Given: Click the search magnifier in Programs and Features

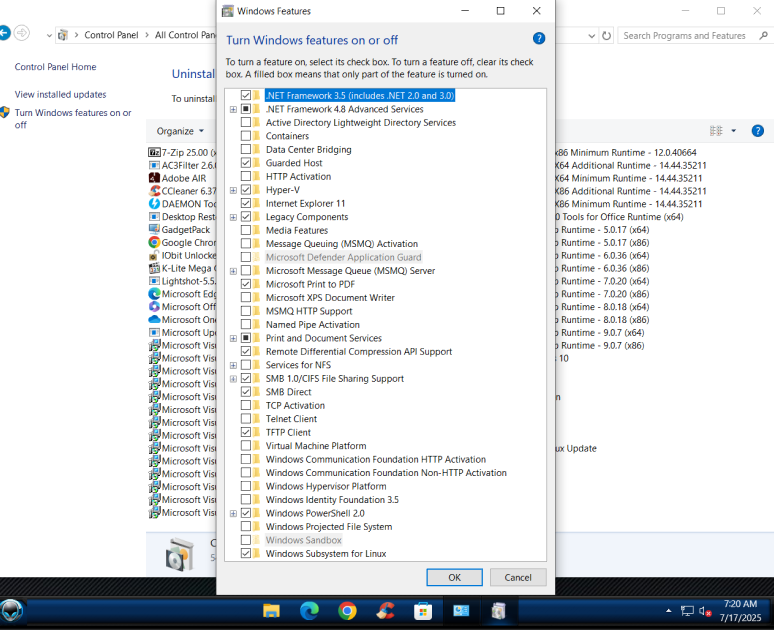Looking at the screenshot, I should point(763,36).
